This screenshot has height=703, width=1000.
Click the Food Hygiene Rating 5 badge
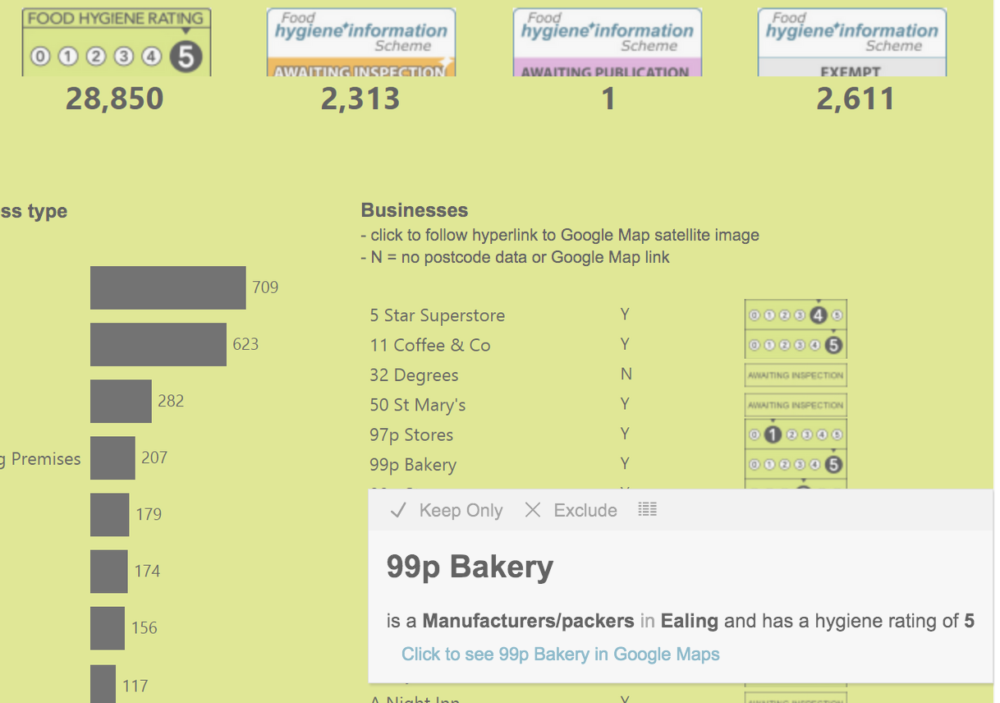[x=117, y=42]
